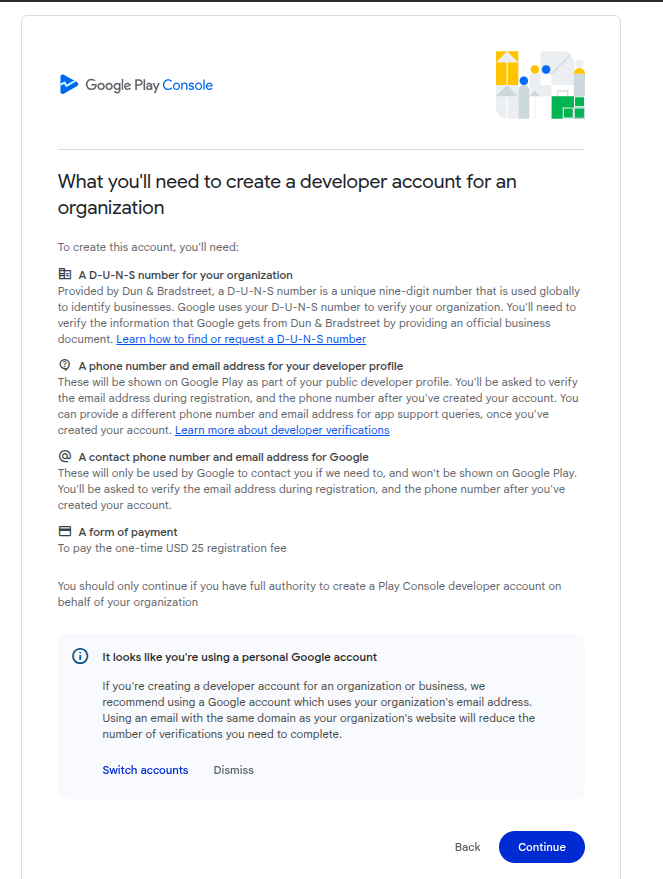
Task: Click the building icon beside D-U-N-S number heading
Action: click(65, 274)
